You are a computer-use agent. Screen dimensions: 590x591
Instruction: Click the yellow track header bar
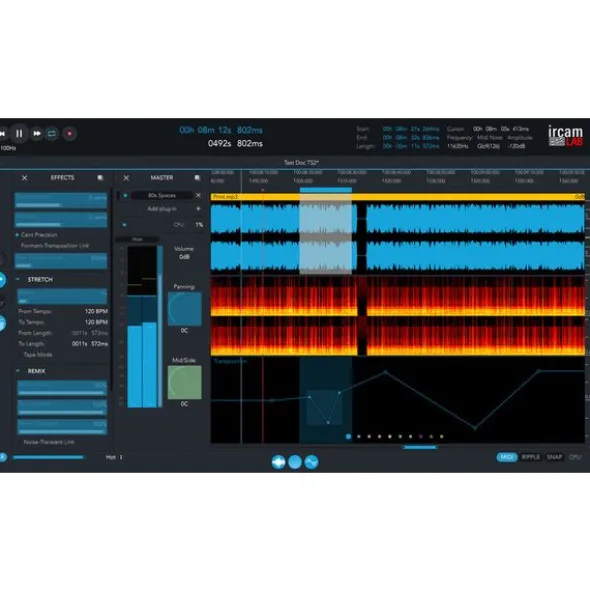pos(397,197)
